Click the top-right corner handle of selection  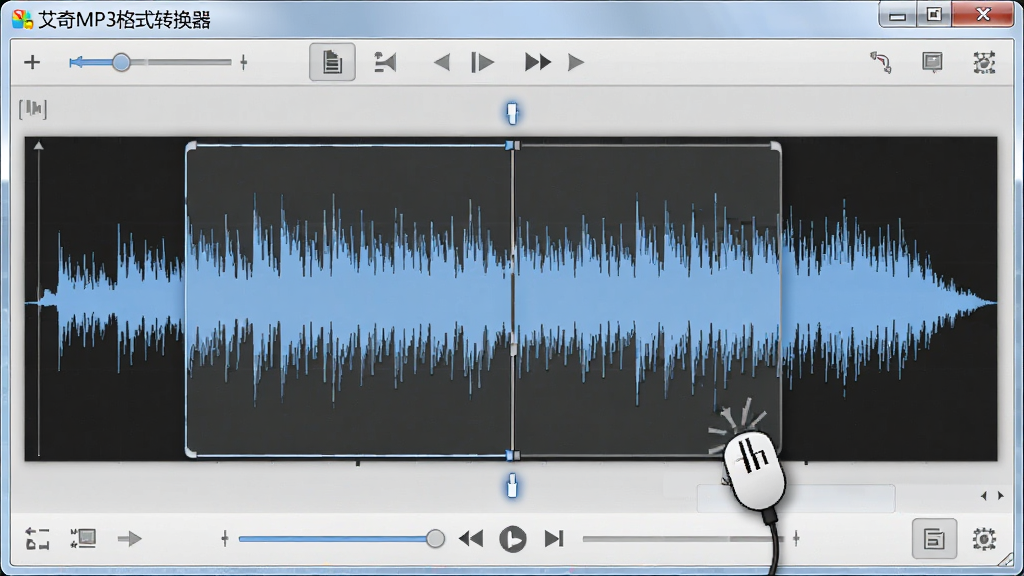(775, 147)
